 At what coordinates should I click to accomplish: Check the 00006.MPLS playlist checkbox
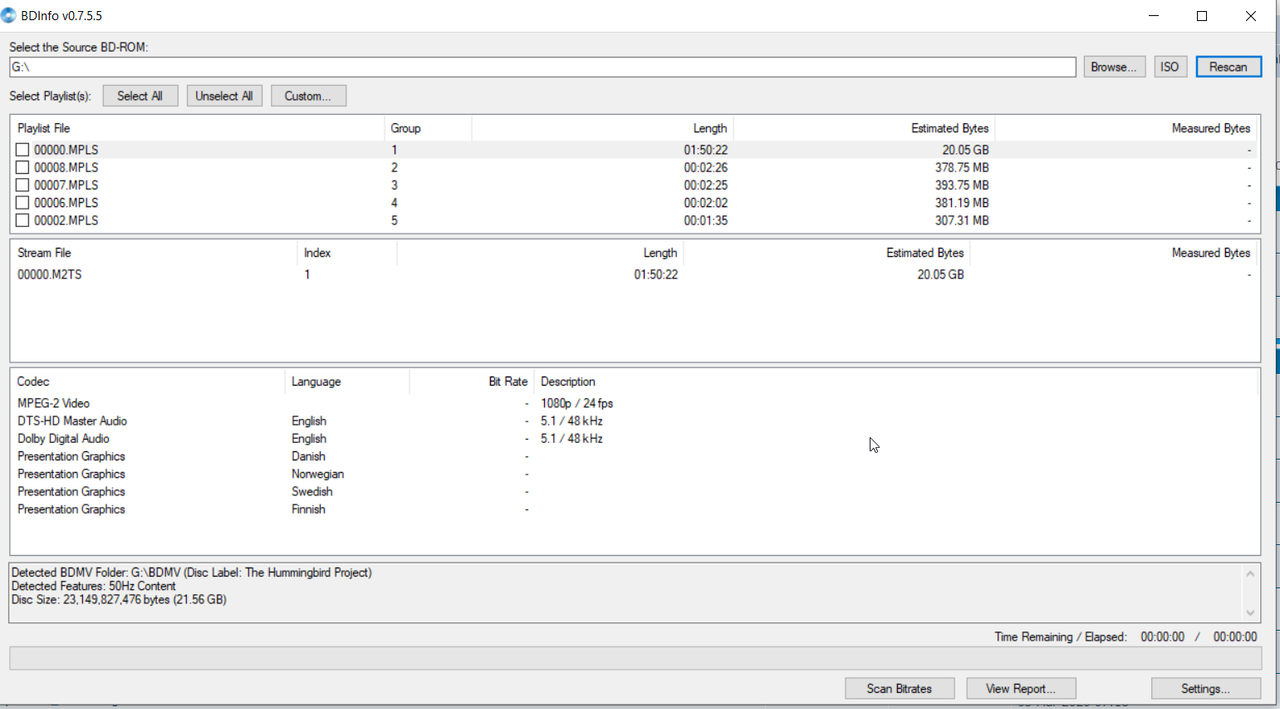(x=22, y=203)
